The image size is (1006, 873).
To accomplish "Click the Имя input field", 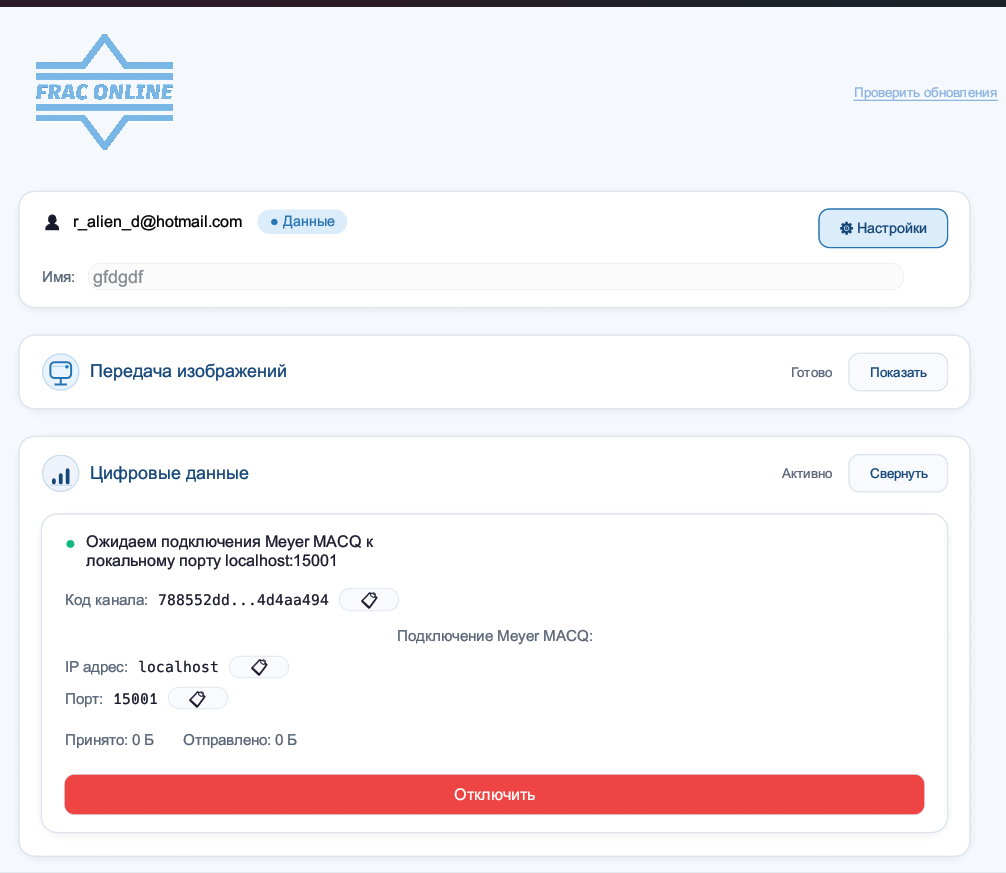I will click(495, 277).
